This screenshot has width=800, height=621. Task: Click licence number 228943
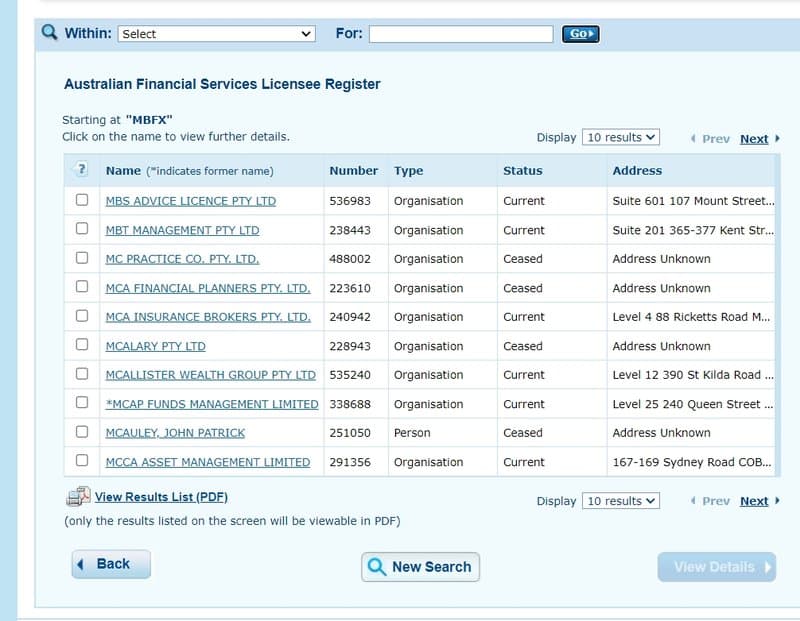(x=349, y=346)
